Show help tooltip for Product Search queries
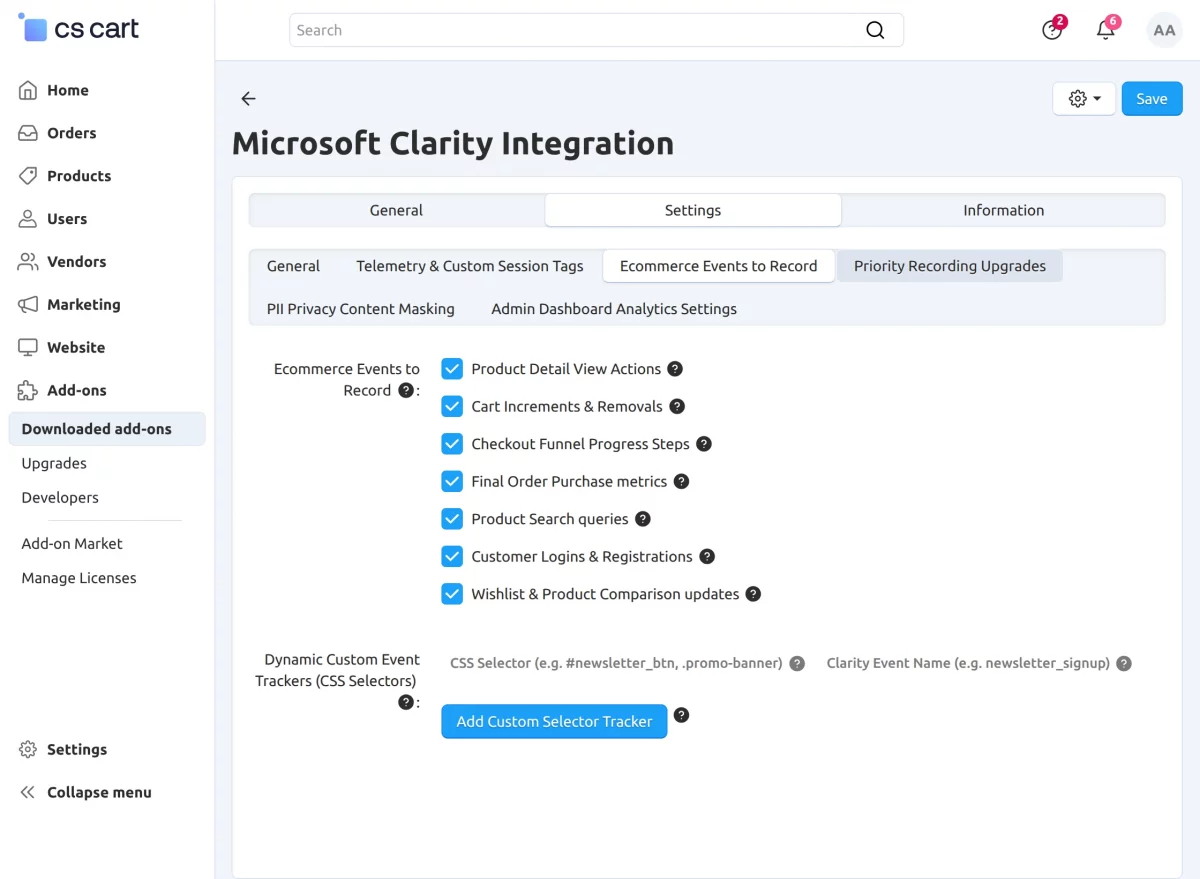This screenshot has width=1200, height=879. pos(643,519)
